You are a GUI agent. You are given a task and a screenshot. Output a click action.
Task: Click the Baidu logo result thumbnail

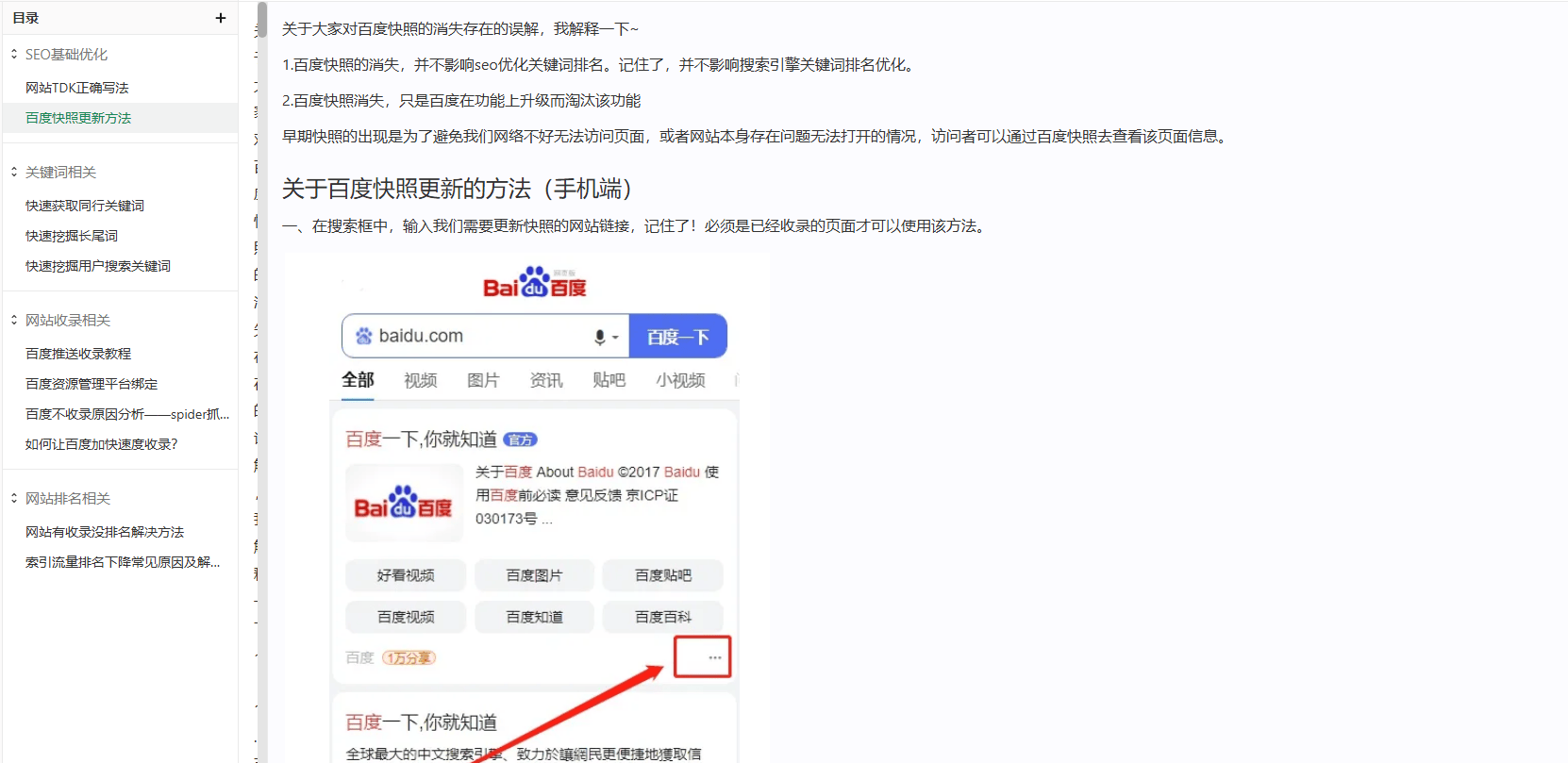pos(404,504)
